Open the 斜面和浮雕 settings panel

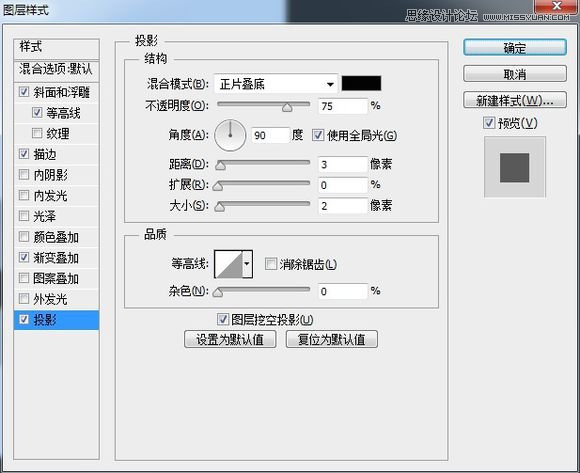click(61, 92)
